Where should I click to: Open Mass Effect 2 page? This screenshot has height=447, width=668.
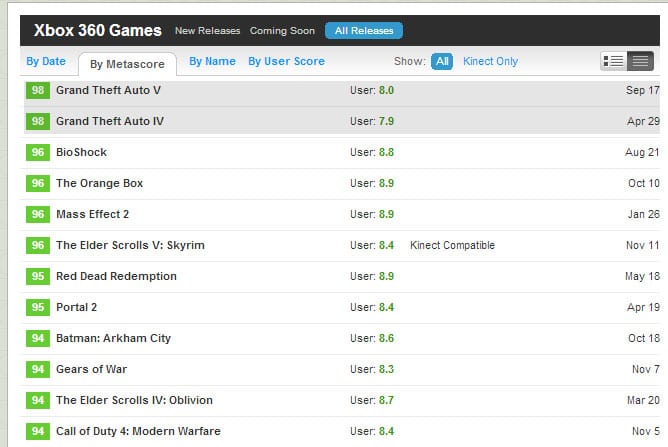tap(92, 214)
